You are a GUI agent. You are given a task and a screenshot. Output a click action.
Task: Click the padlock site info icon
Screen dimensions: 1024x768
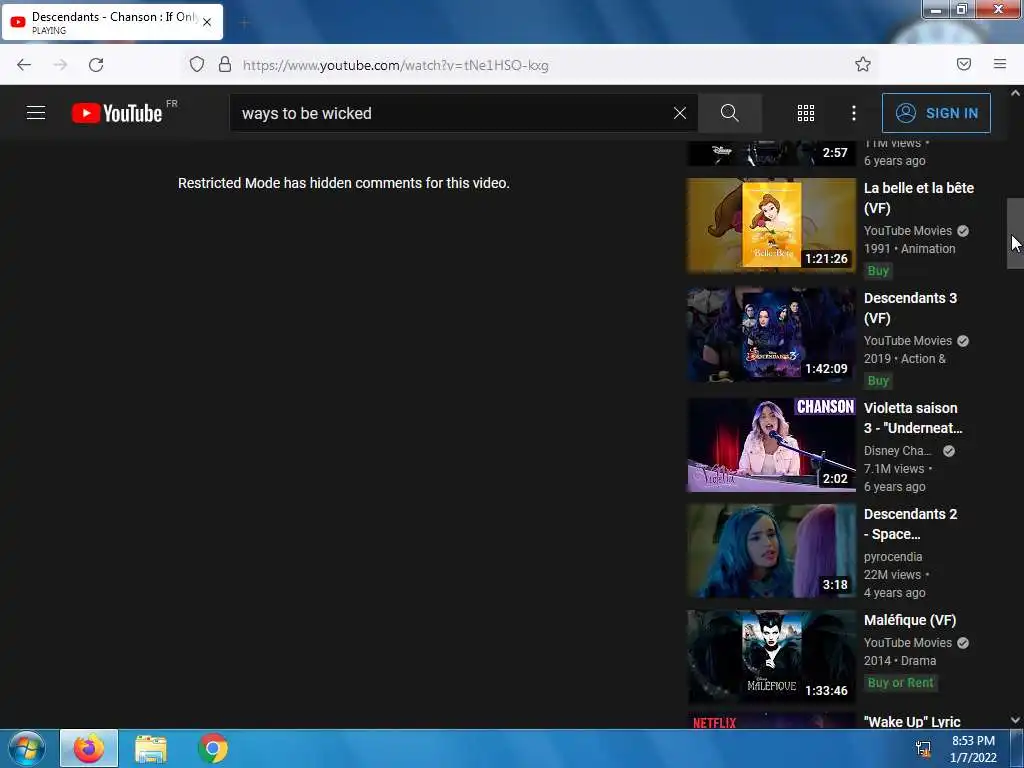pyautogui.click(x=225, y=64)
